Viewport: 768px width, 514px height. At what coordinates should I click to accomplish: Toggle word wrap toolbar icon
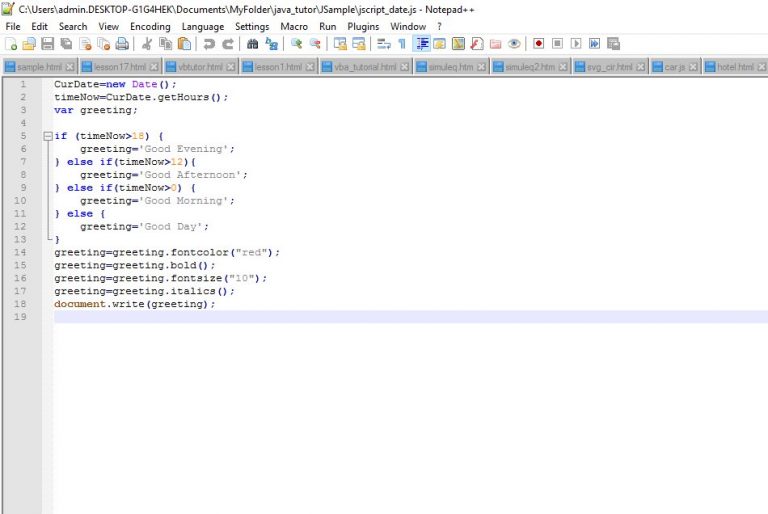(x=384, y=44)
